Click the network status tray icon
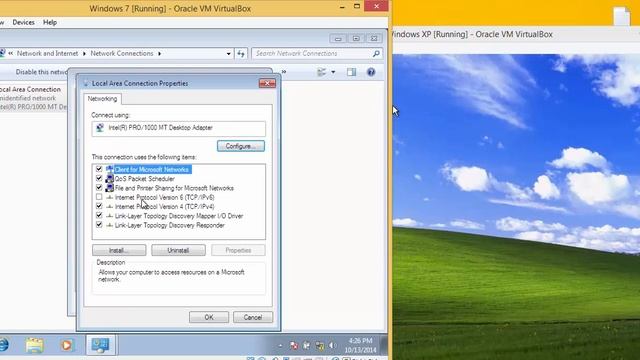 click(x=320, y=346)
